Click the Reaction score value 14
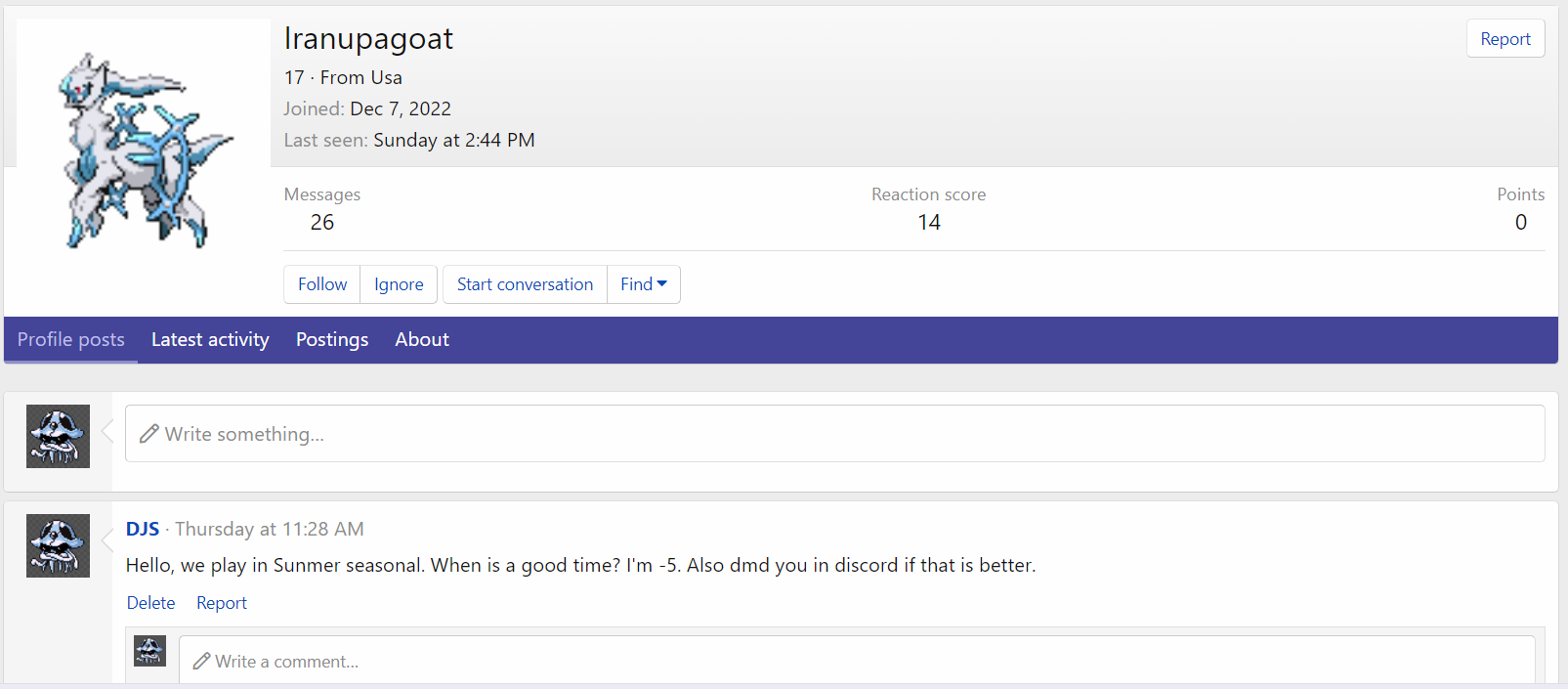Screen dimensions: 1568x689 click(929, 223)
